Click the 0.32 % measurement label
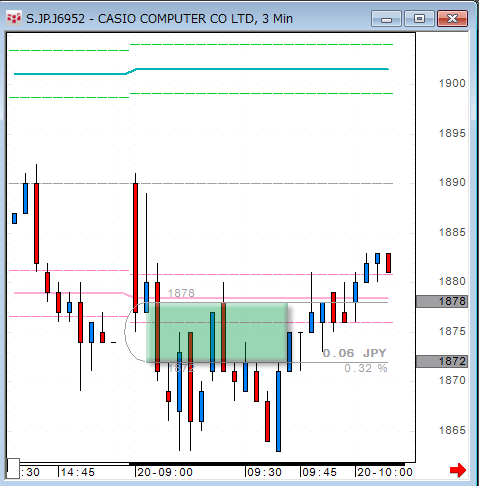479x486 pixels. click(365, 368)
